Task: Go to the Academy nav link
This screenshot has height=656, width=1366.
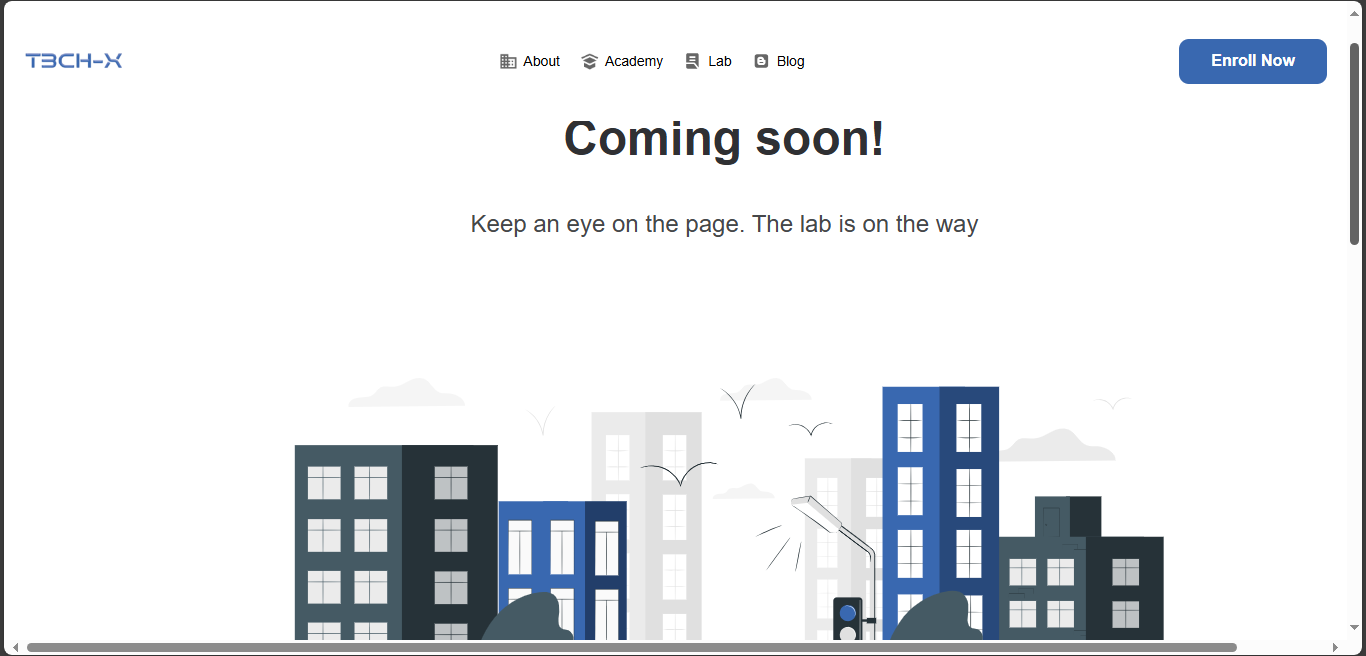Action: click(x=633, y=61)
